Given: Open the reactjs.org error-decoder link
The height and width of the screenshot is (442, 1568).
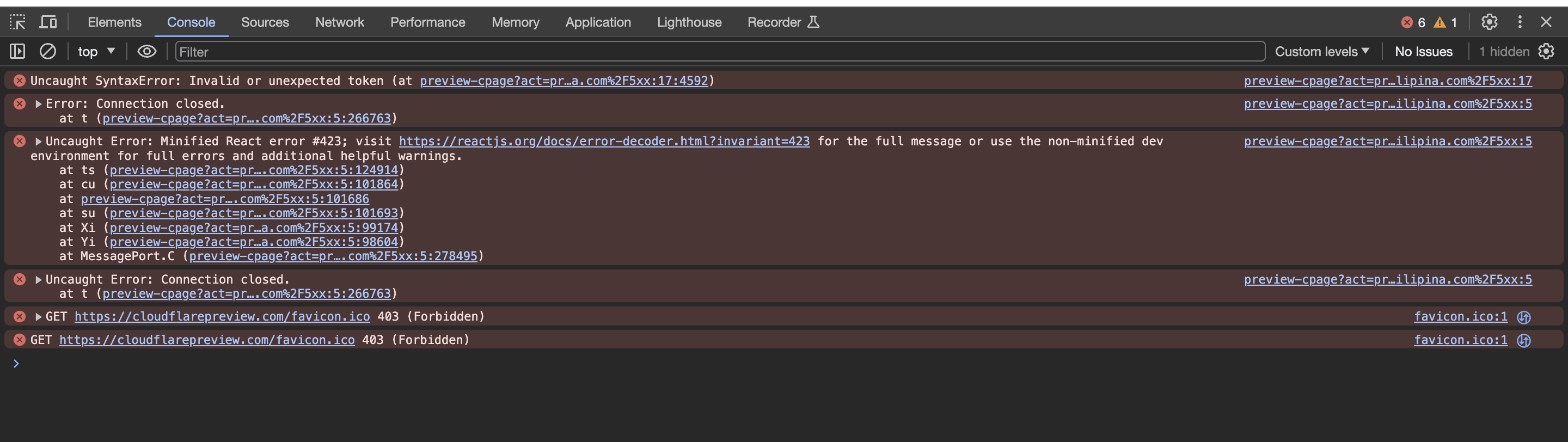Looking at the screenshot, I should (604, 141).
